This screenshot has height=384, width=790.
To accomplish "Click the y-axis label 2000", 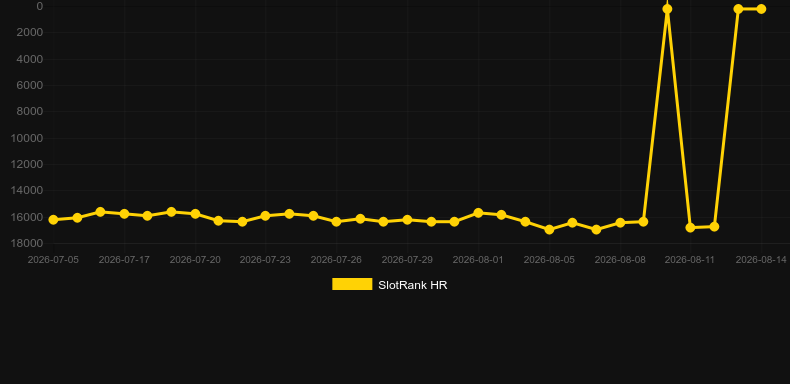I will [31, 33].
